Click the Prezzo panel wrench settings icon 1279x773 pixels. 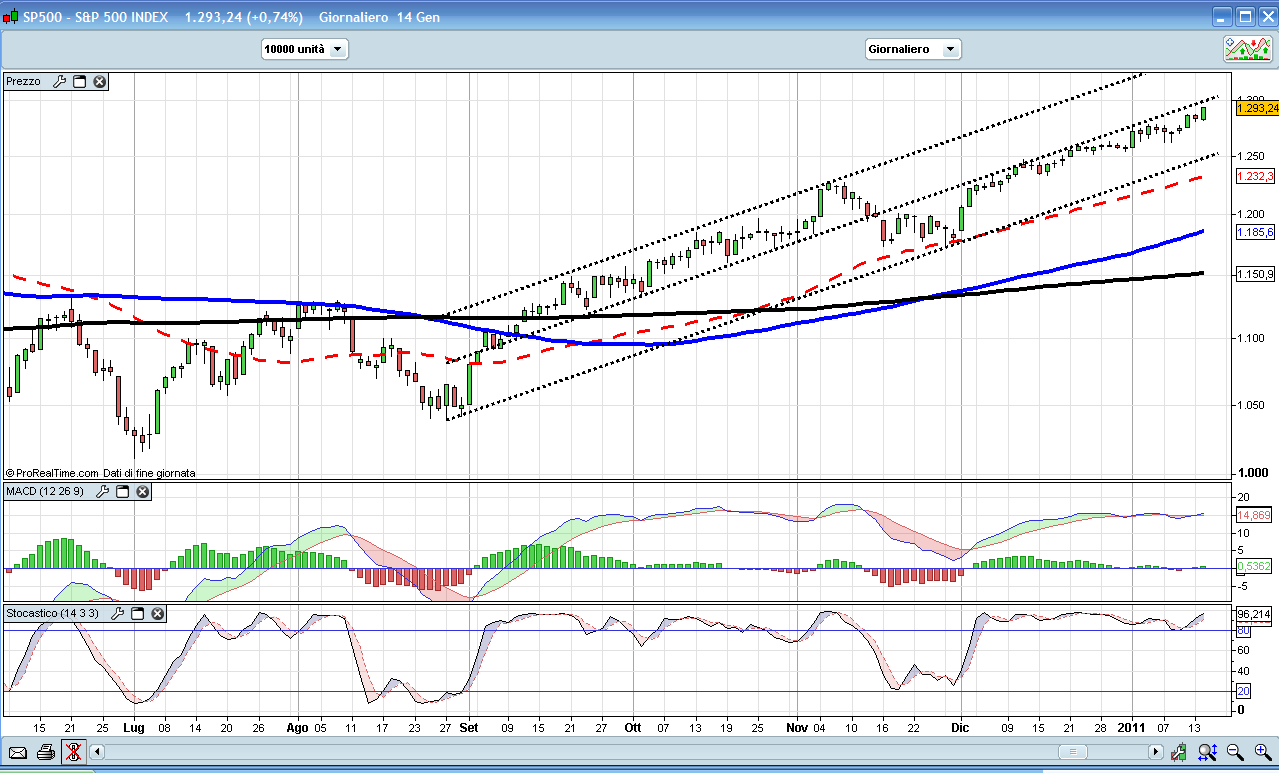[x=59, y=82]
